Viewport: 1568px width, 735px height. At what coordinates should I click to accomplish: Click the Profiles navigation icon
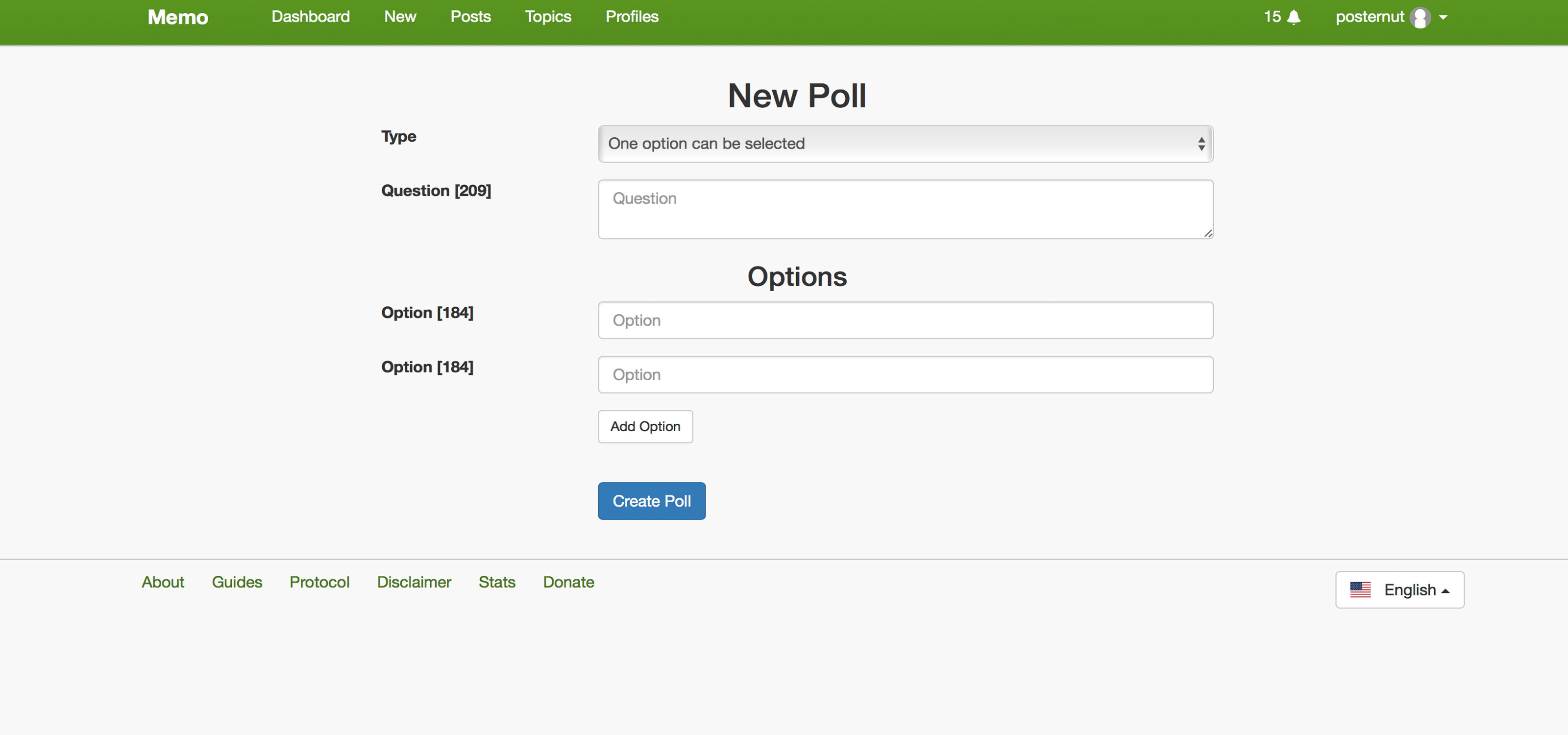coord(631,16)
